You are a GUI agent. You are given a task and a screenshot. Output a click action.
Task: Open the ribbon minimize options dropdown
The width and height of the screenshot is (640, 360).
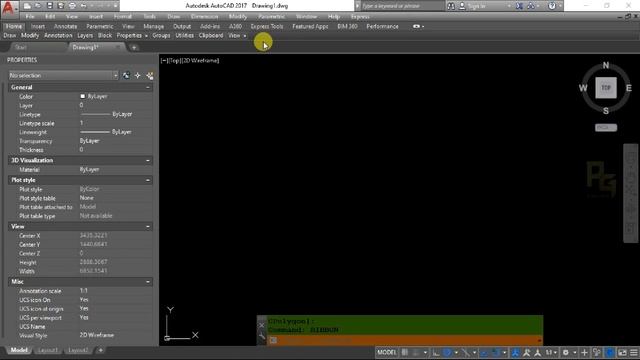pyautogui.click(x=423, y=27)
